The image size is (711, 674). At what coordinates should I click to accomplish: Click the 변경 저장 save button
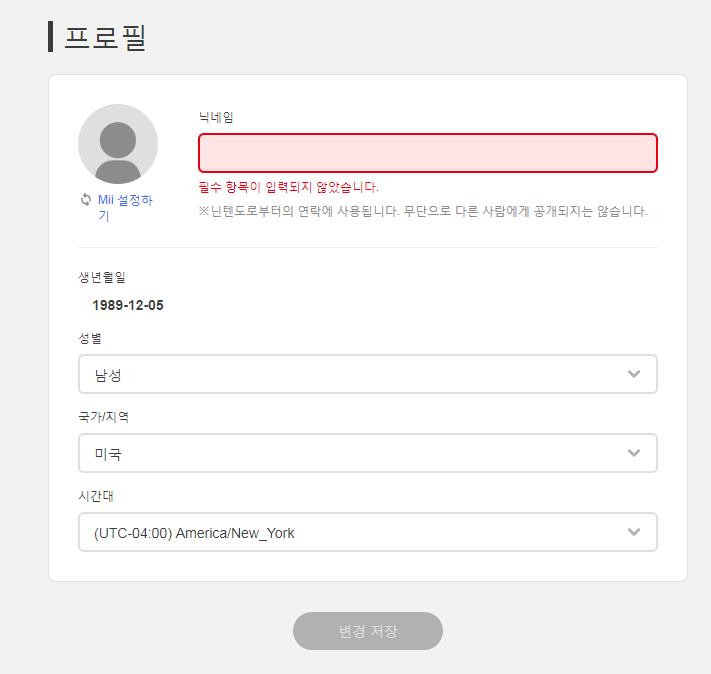coord(368,631)
